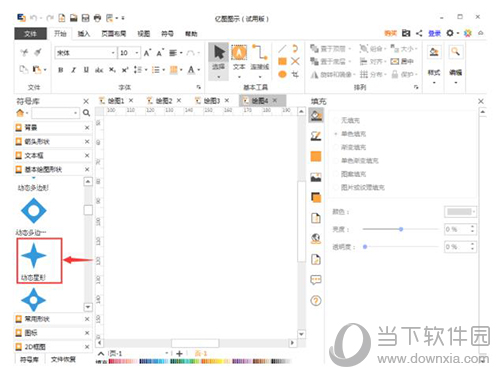This screenshot has height=377, width=500.
Task: Switch to the Page Layout (页面布局) tab
Action: click(x=114, y=33)
